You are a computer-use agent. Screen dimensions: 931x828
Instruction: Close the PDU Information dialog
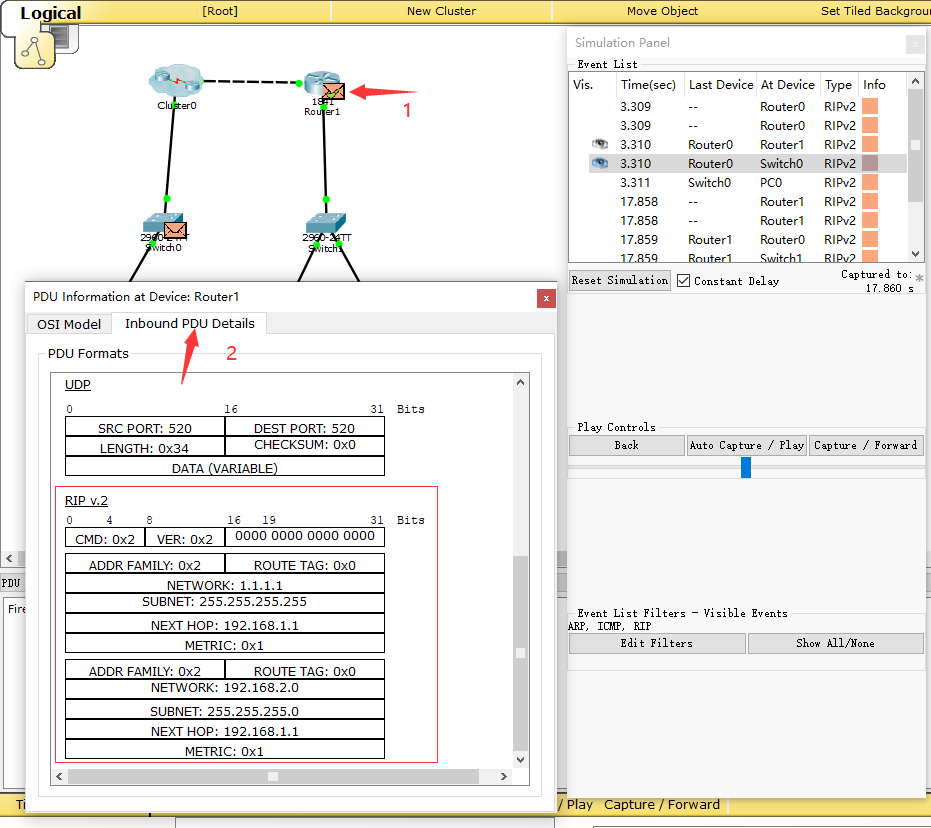pos(546,298)
